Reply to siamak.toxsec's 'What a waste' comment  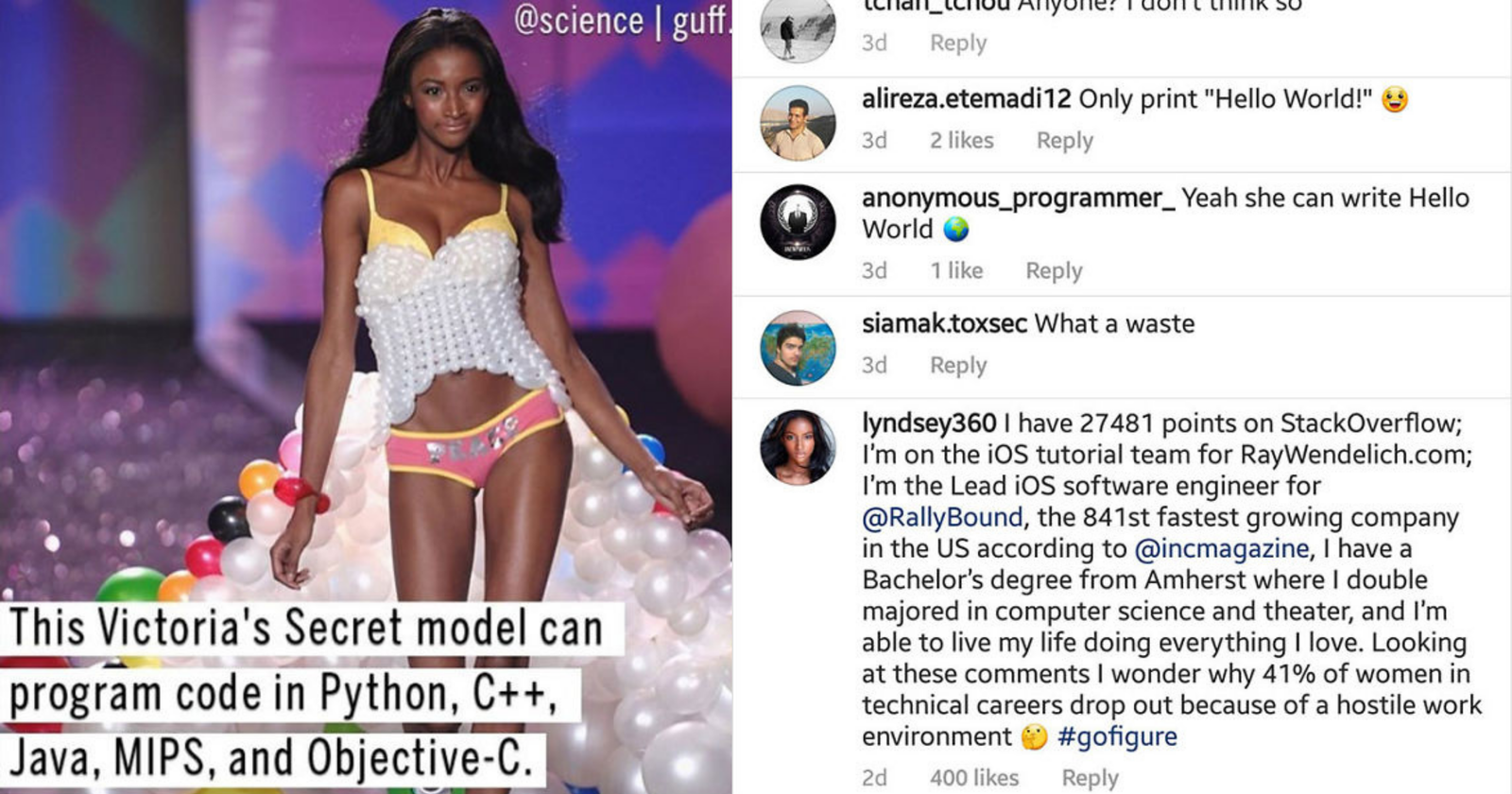click(x=958, y=366)
